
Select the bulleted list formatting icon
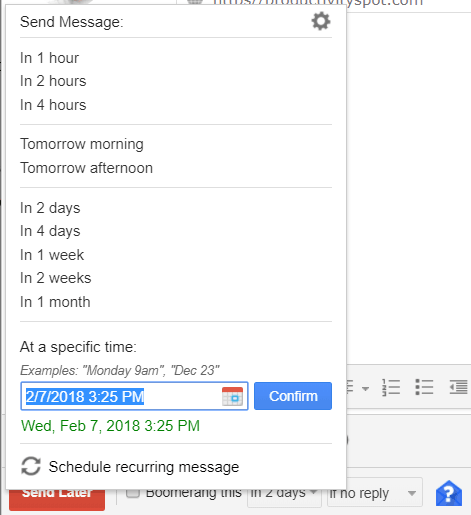tap(424, 387)
